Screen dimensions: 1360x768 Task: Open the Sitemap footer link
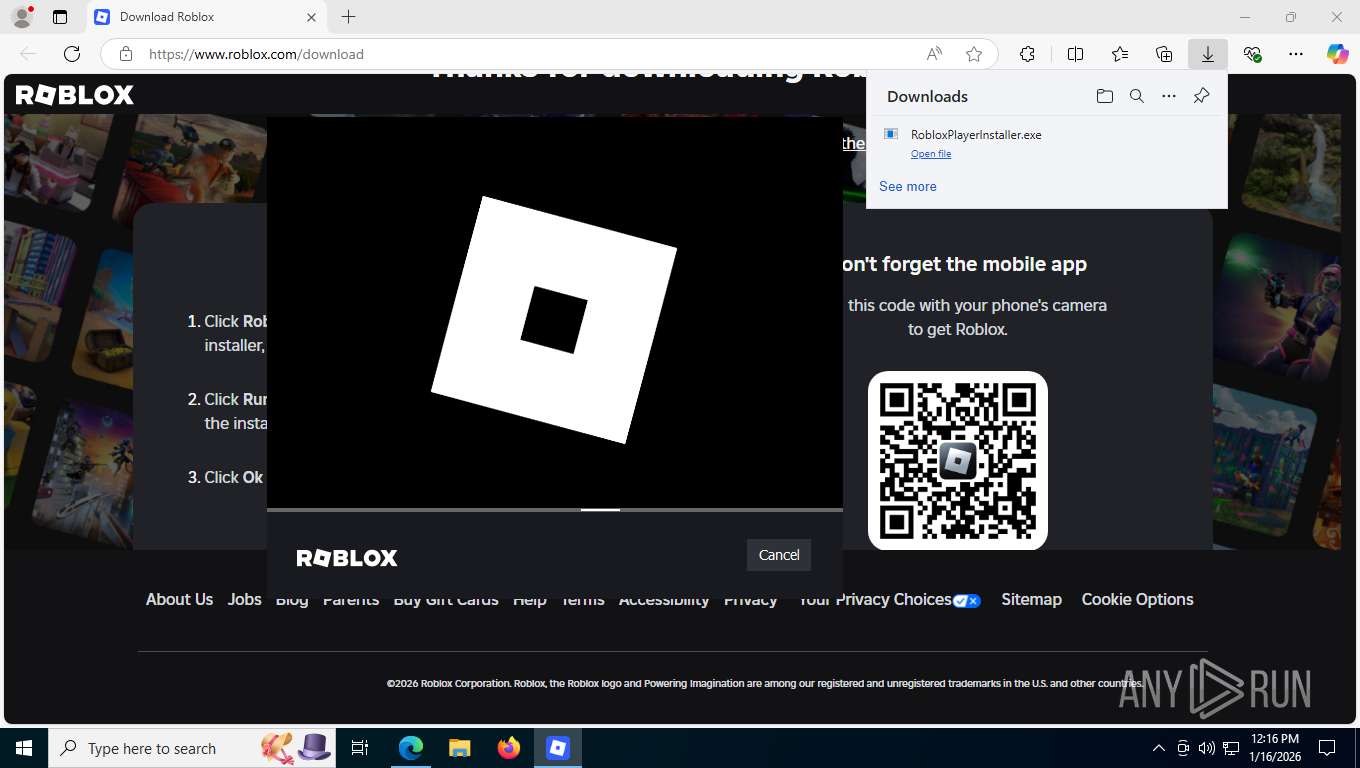click(x=1031, y=599)
